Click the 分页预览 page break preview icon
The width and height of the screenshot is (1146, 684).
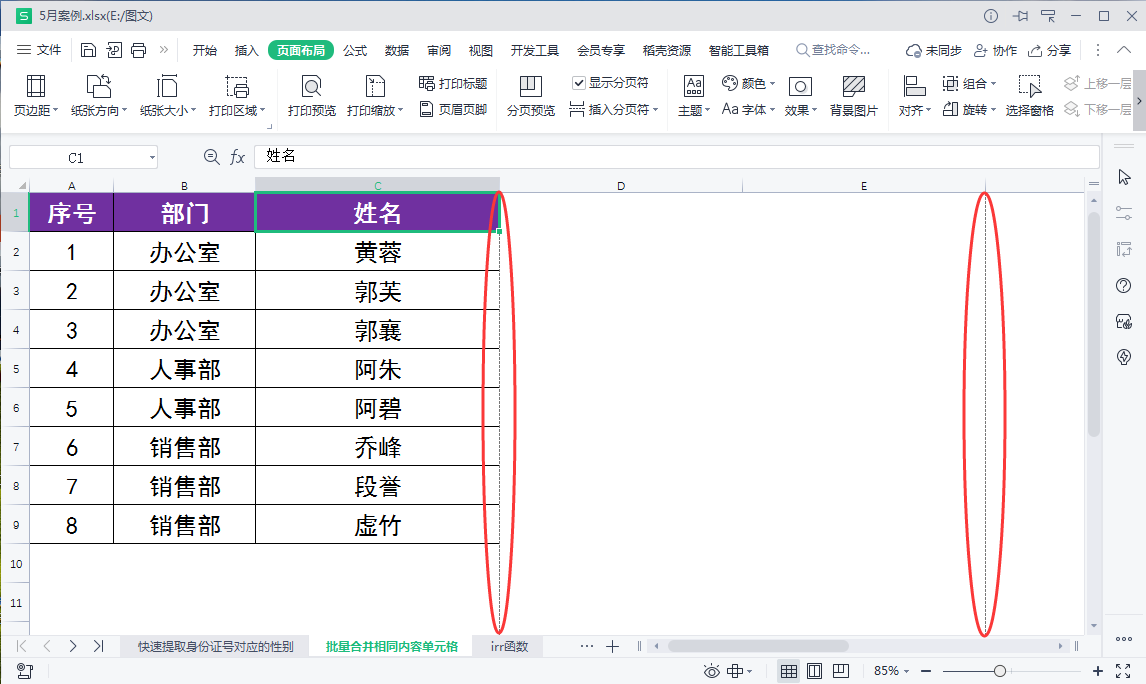[x=530, y=96]
